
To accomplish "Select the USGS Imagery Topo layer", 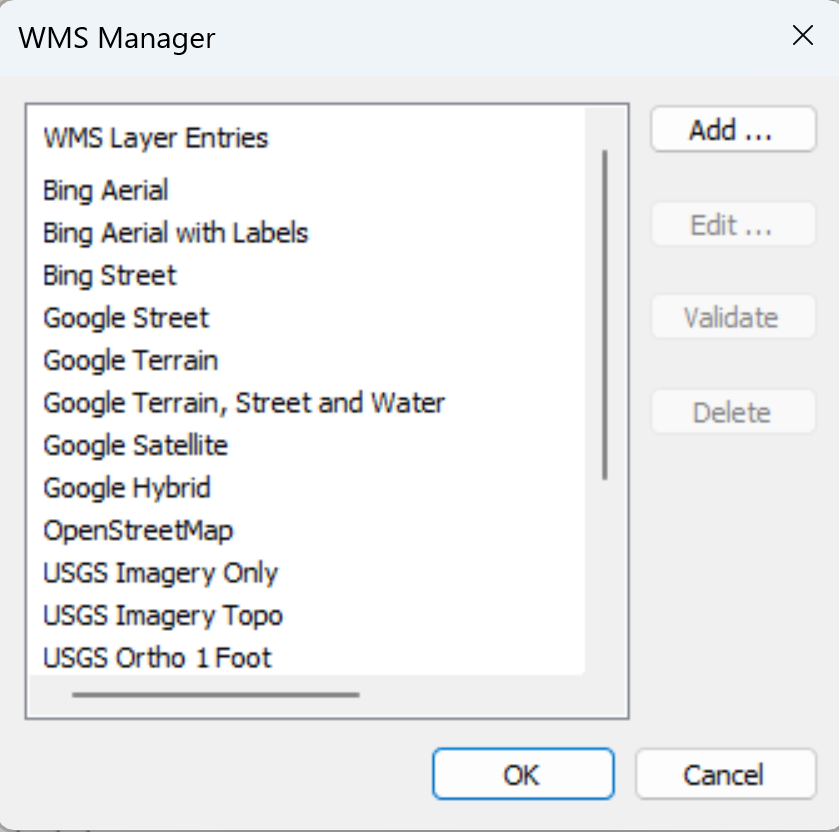I will (x=163, y=616).
